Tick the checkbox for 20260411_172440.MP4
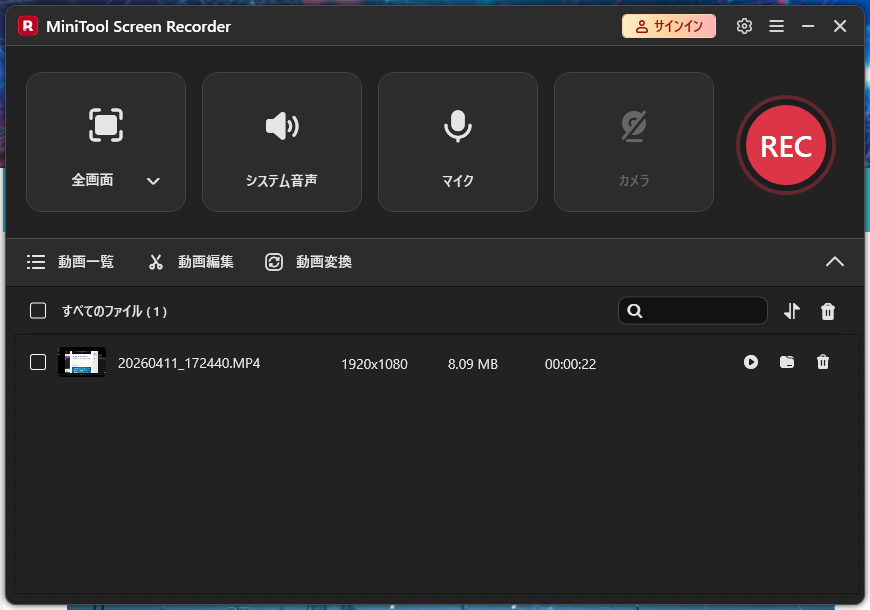This screenshot has height=610, width=870. coord(38,362)
